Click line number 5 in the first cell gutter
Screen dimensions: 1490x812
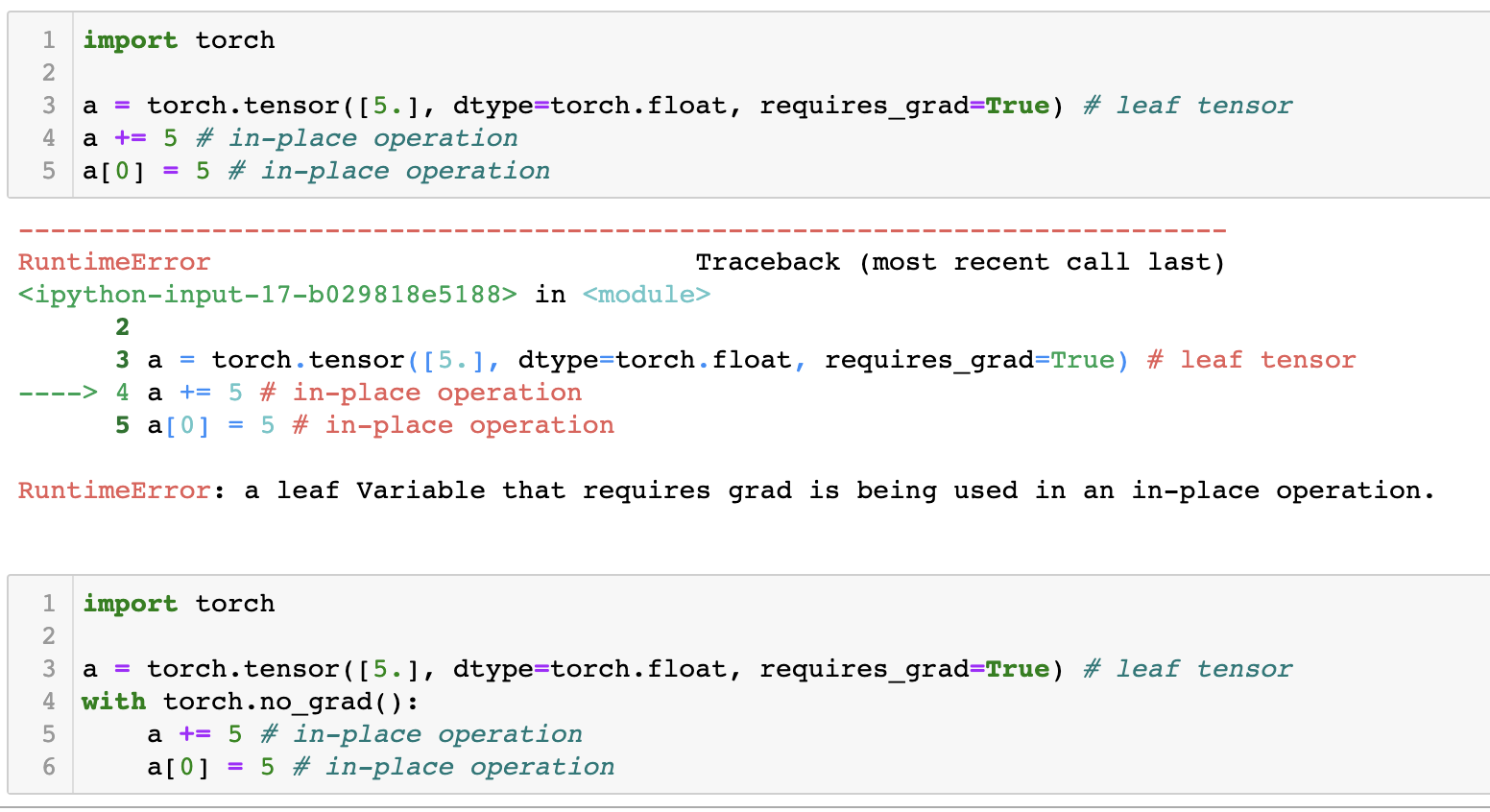(x=49, y=171)
